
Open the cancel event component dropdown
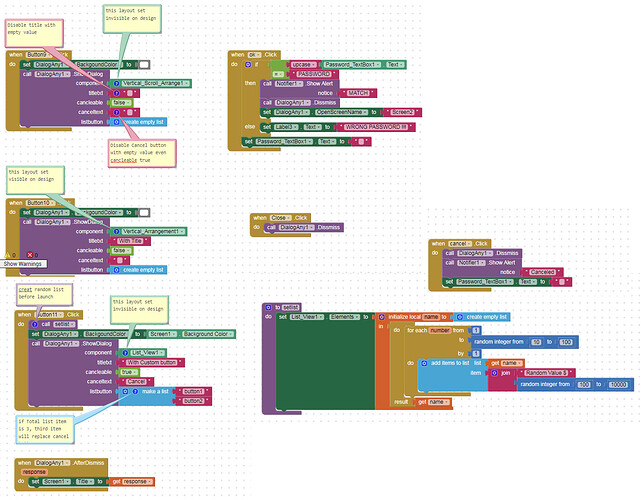tap(460, 244)
